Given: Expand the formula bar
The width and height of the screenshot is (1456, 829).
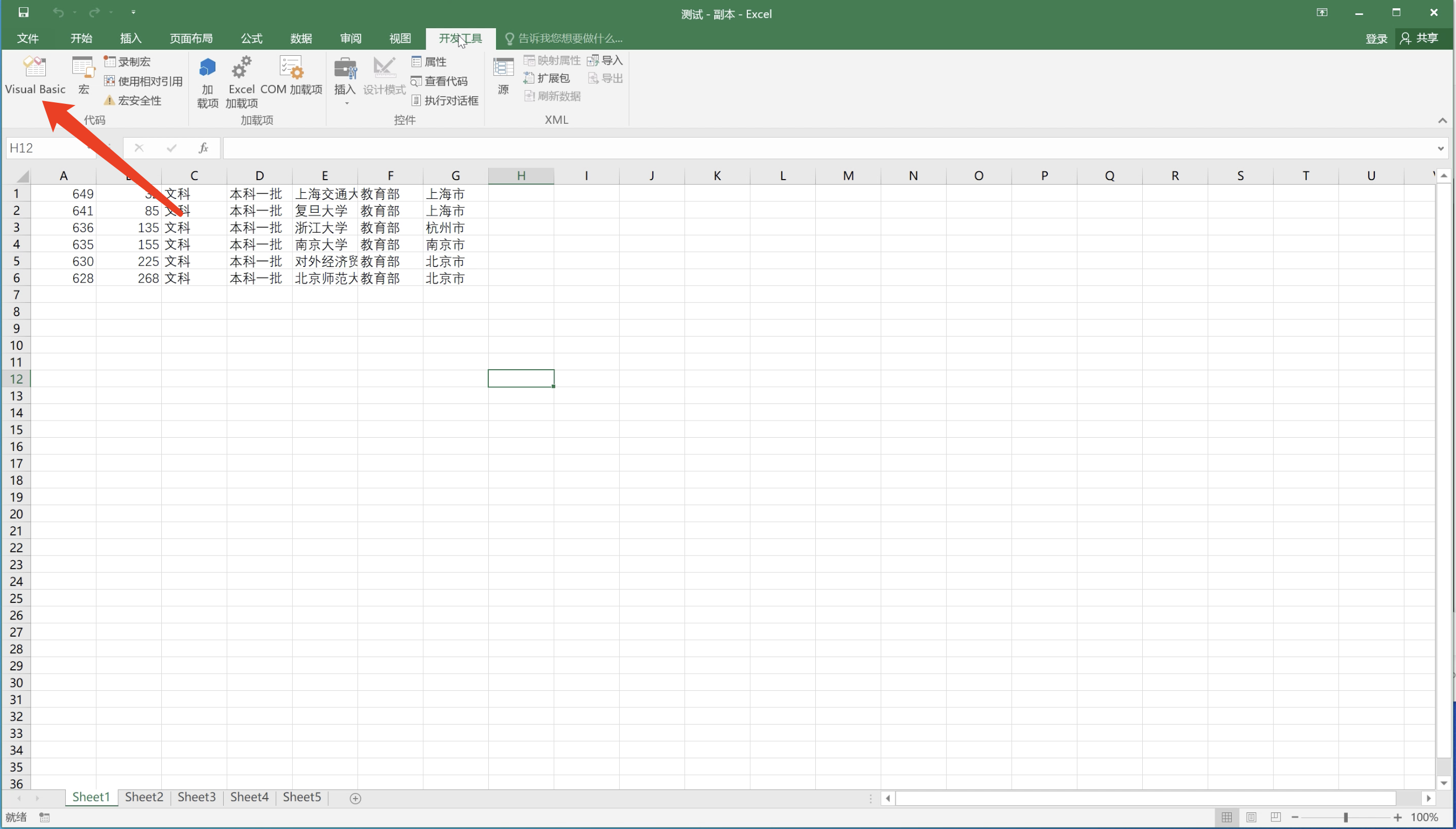Looking at the screenshot, I should point(1441,149).
